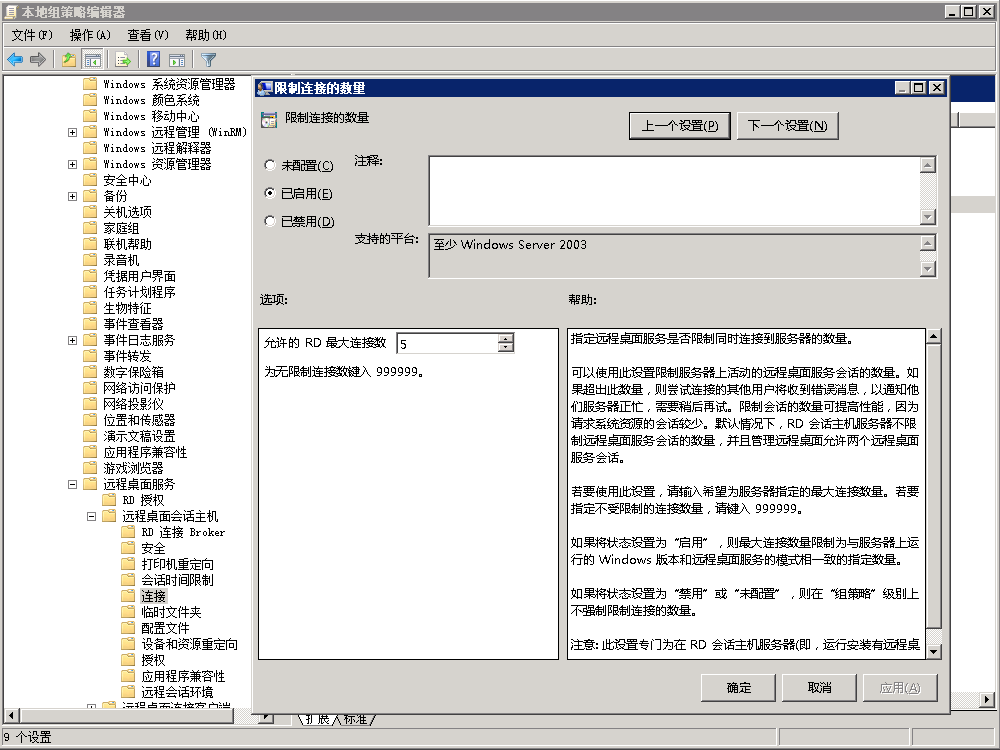The height and width of the screenshot is (750, 1000).
Task: Click the Export list toolbar icon
Action: click(x=123, y=60)
